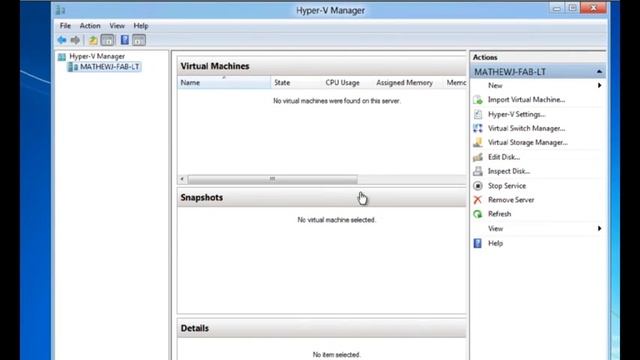Expand the New submenu arrow

(600, 85)
